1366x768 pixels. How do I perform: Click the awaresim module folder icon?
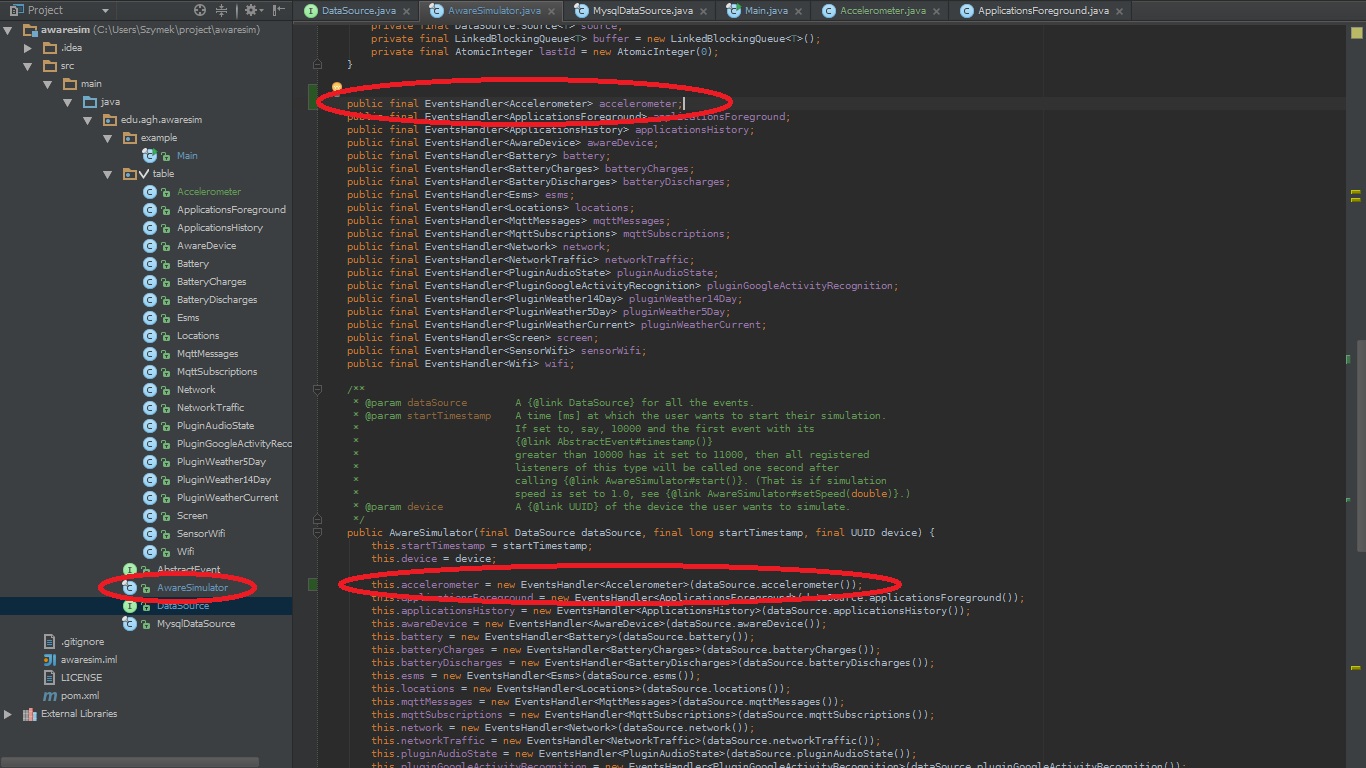[x=29, y=30]
